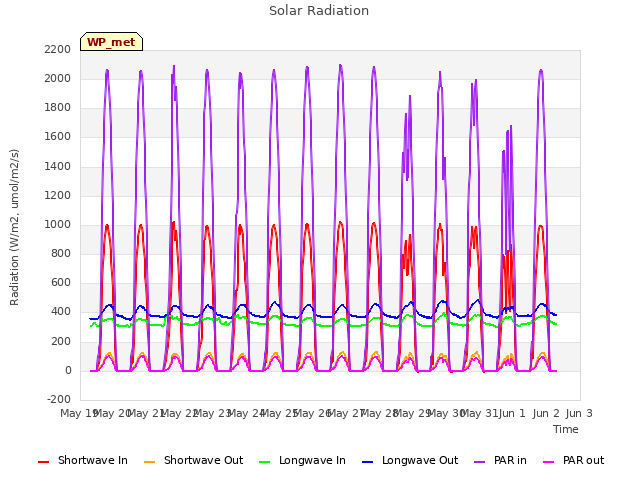Click the 1400 y-axis tick label
The height and width of the screenshot is (480, 640).
pyautogui.click(x=58, y=166)
